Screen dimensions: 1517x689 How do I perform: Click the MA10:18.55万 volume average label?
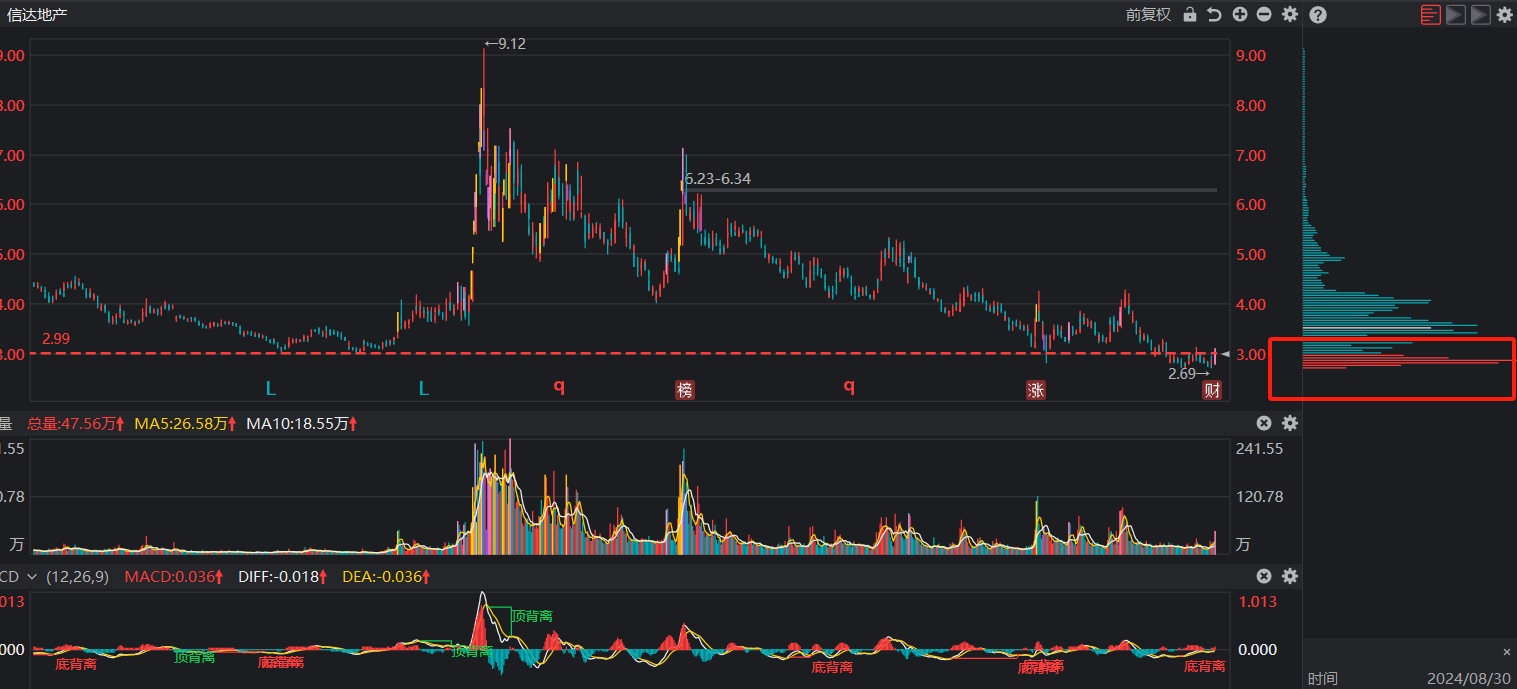click(302, 424)
